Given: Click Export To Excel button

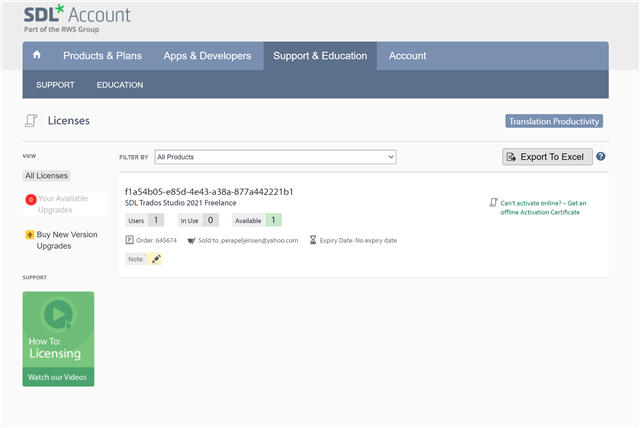Looking at the screenshot, I should click(547, 157).
